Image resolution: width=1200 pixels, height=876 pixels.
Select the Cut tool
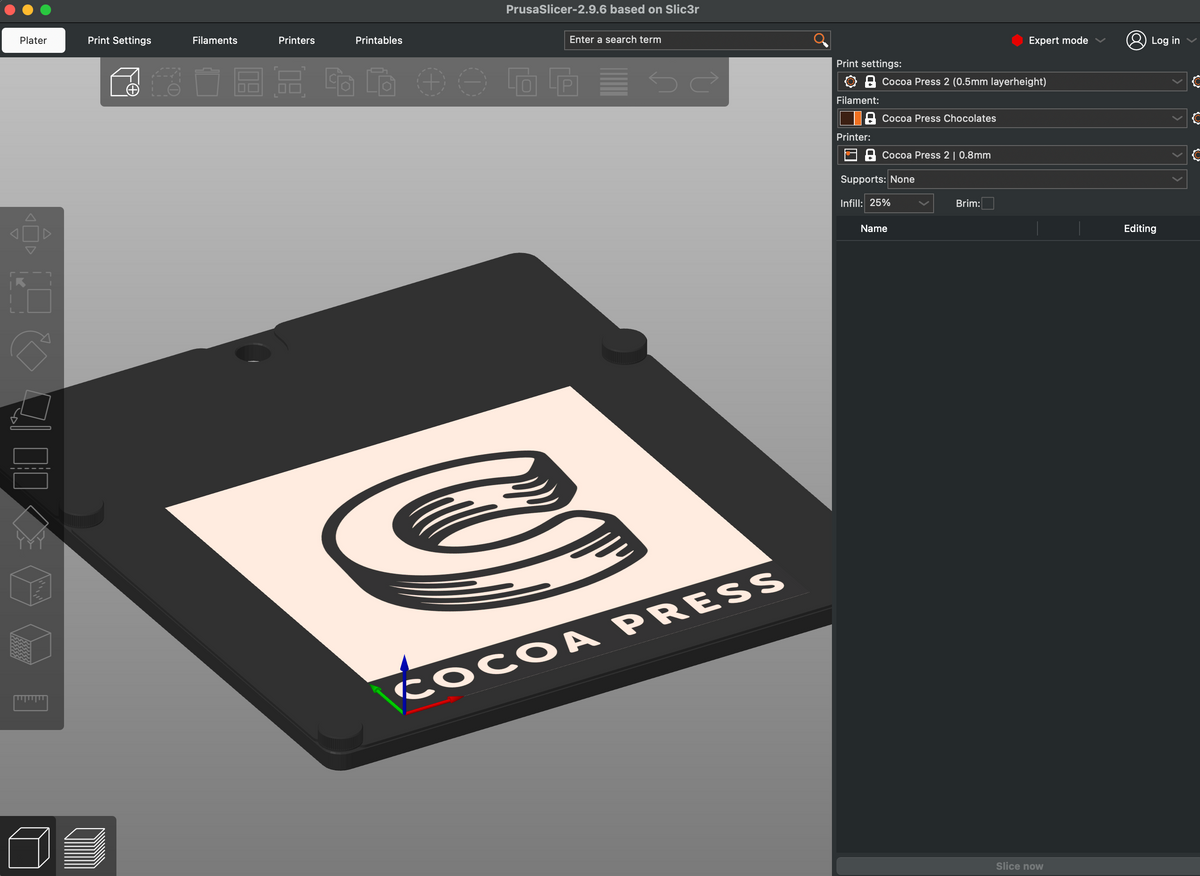(x=30, y=468)
